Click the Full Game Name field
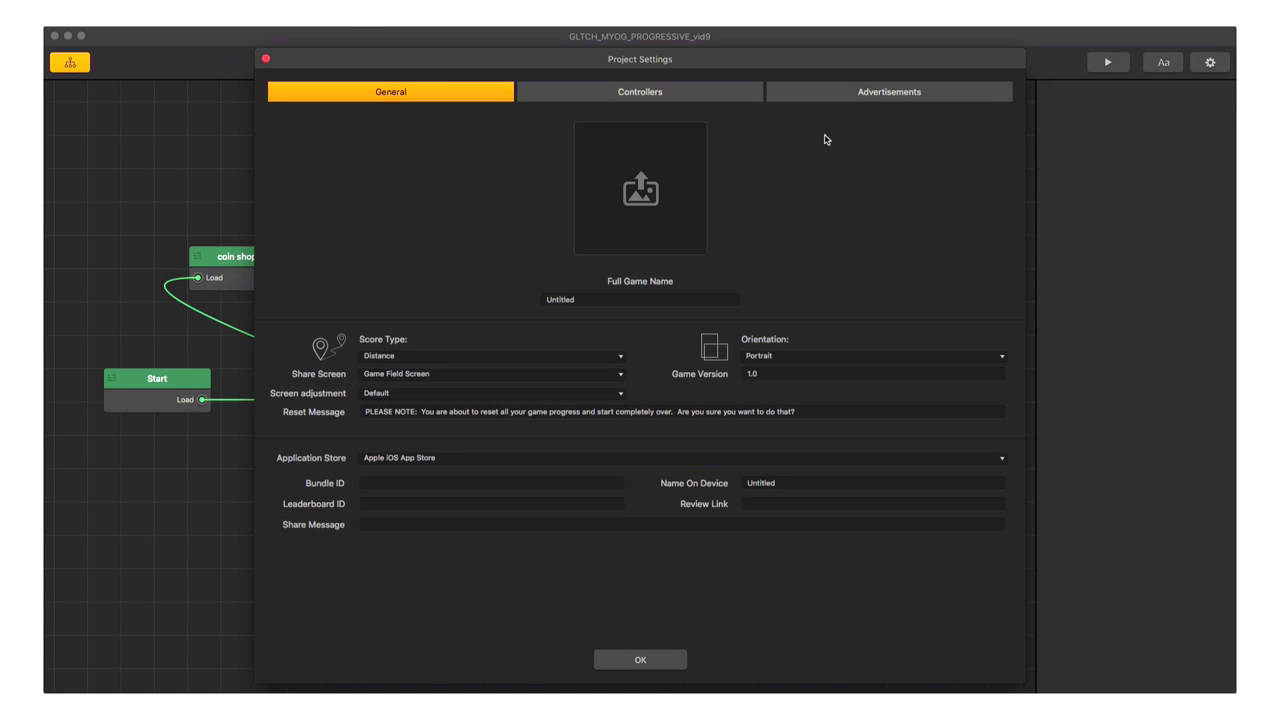The image size is (1280, 720). tap(640, 300)
